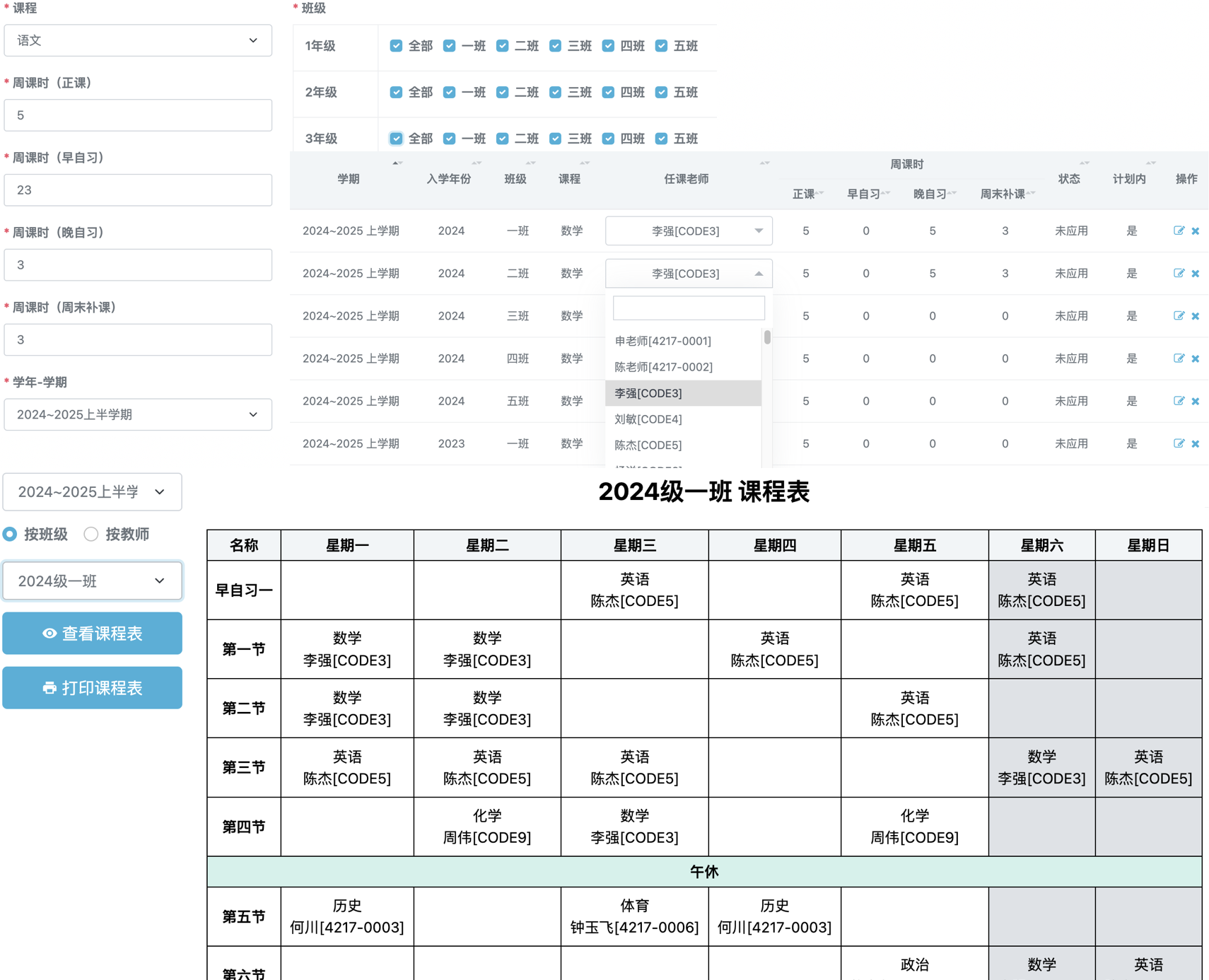Image resolution: width=1209 pixels, height=980 pixels.
Task: Delete the 2023 一班 数学 row
Action: click(1195, 444)
